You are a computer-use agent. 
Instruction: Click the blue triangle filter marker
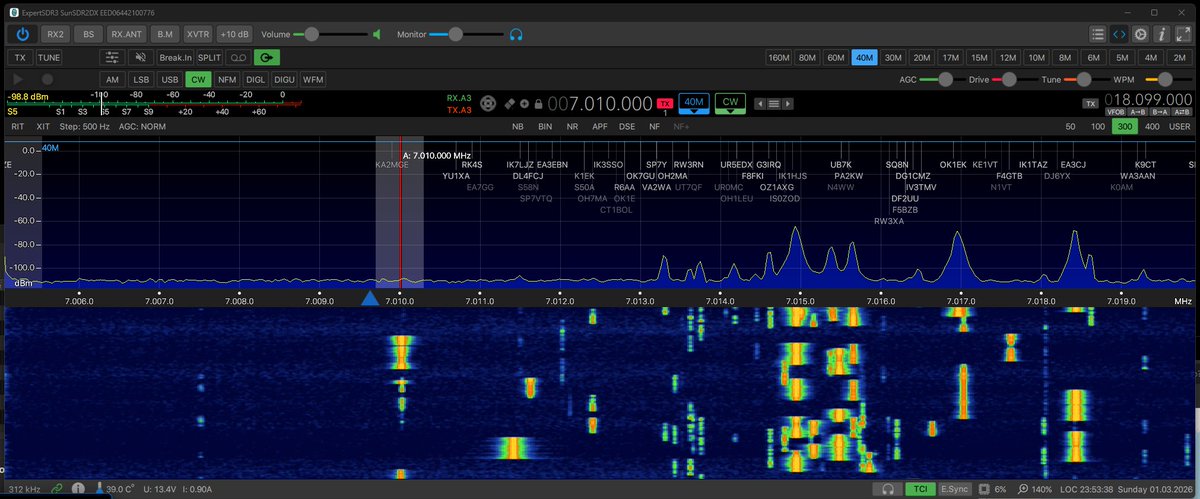pyautogui.click(x=369, y=297)
